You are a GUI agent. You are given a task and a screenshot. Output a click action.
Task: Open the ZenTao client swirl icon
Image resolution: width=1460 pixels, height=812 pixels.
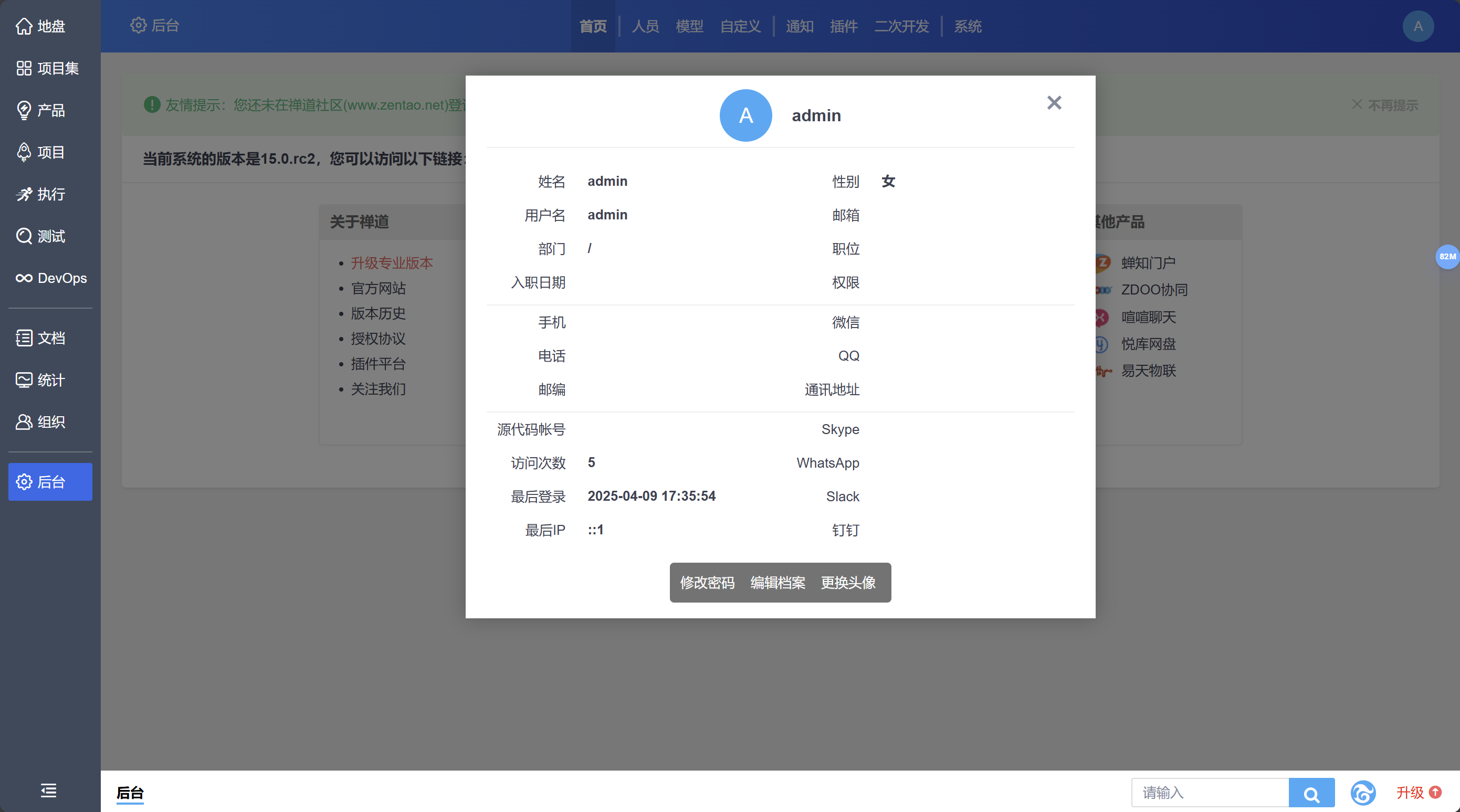(x=1362, y=792)
